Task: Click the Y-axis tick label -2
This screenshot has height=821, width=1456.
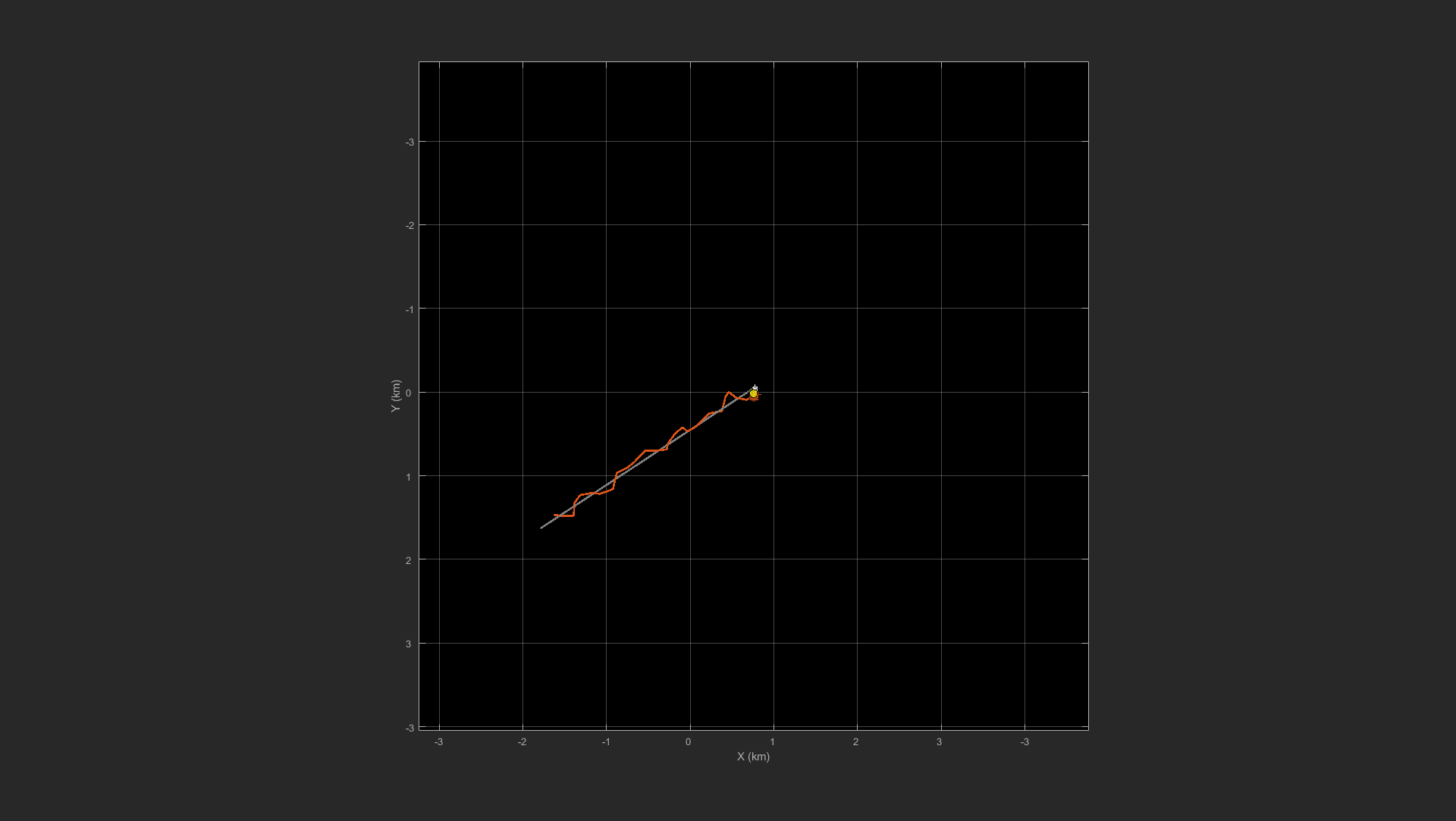Action: coord(409,226)
